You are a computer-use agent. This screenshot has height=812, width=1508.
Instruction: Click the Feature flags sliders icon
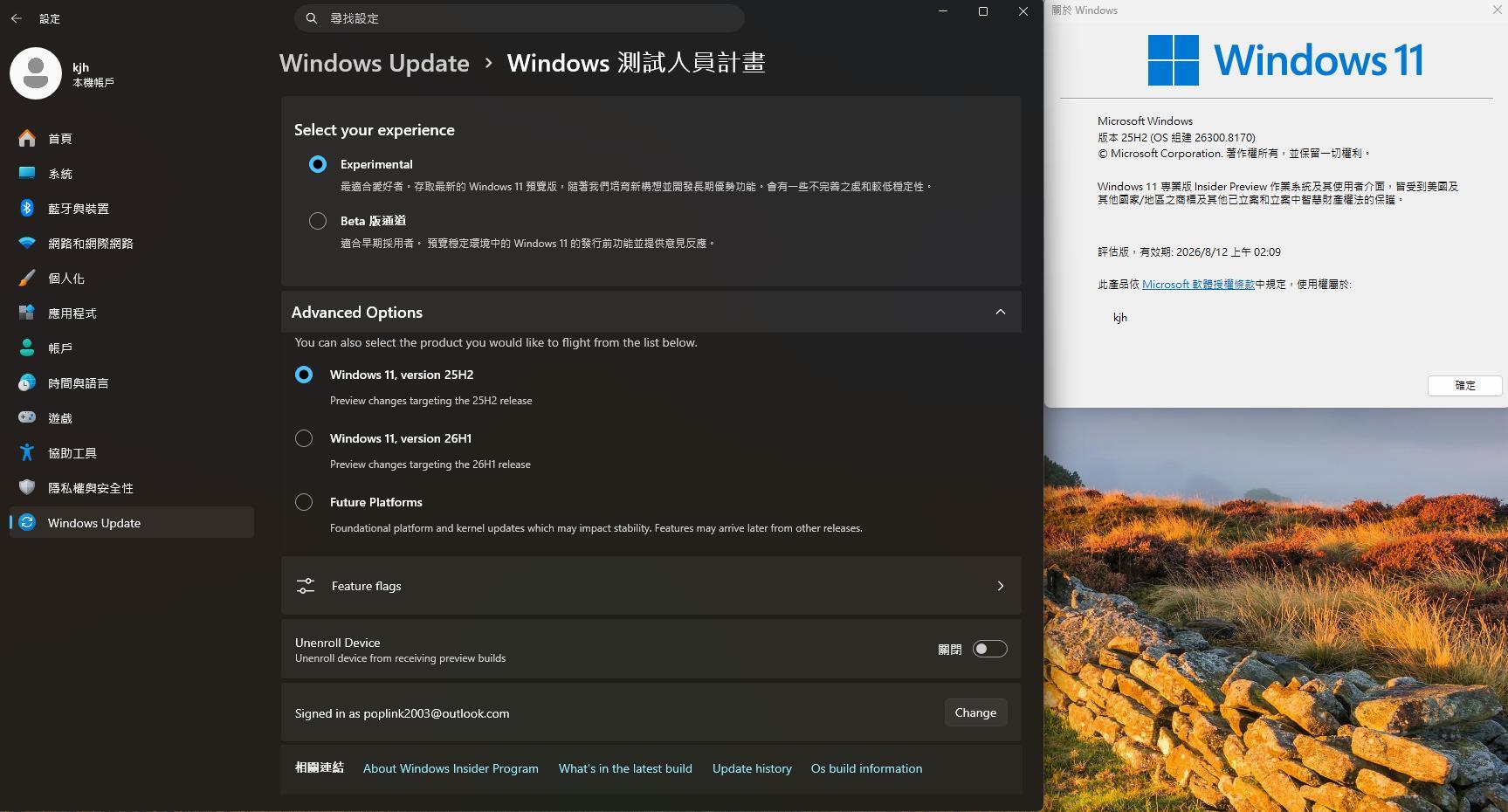click(306, 586)
